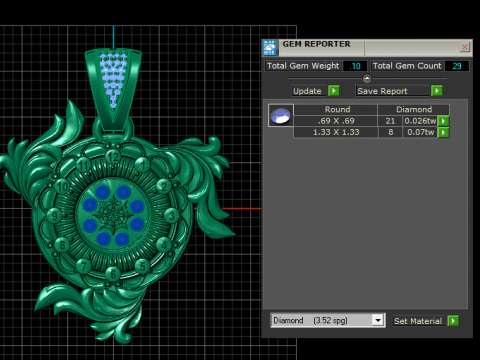The image size is (480, 360).
Task: Click the Round column header
Action: (336, 110)
